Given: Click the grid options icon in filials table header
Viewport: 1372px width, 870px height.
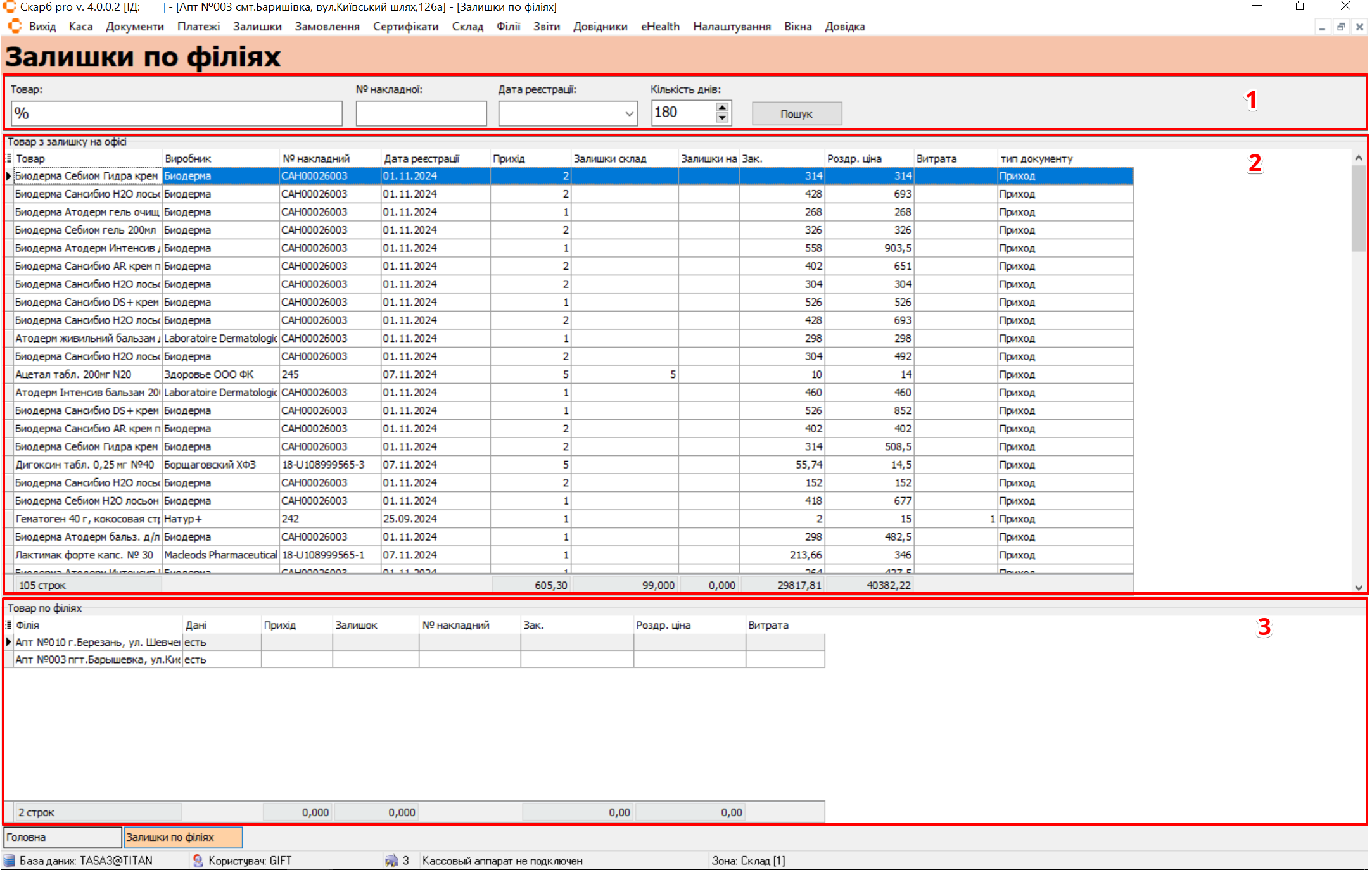Looking at the screenshot, I should pyautogui.click(x=9, y=625).
